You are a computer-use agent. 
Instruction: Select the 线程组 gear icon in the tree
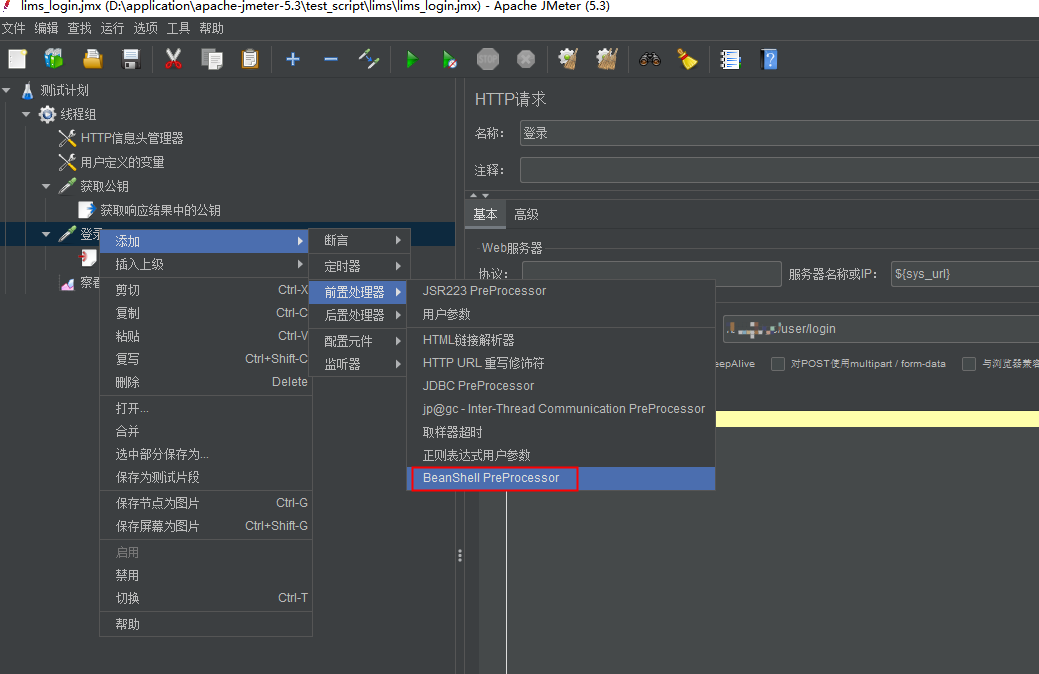click(x=47, y=114)
